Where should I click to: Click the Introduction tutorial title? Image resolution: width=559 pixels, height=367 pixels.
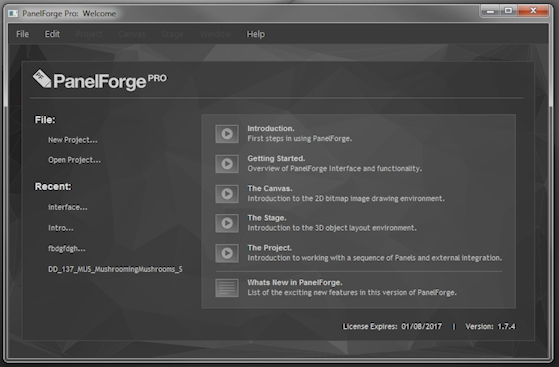point(271,128)
